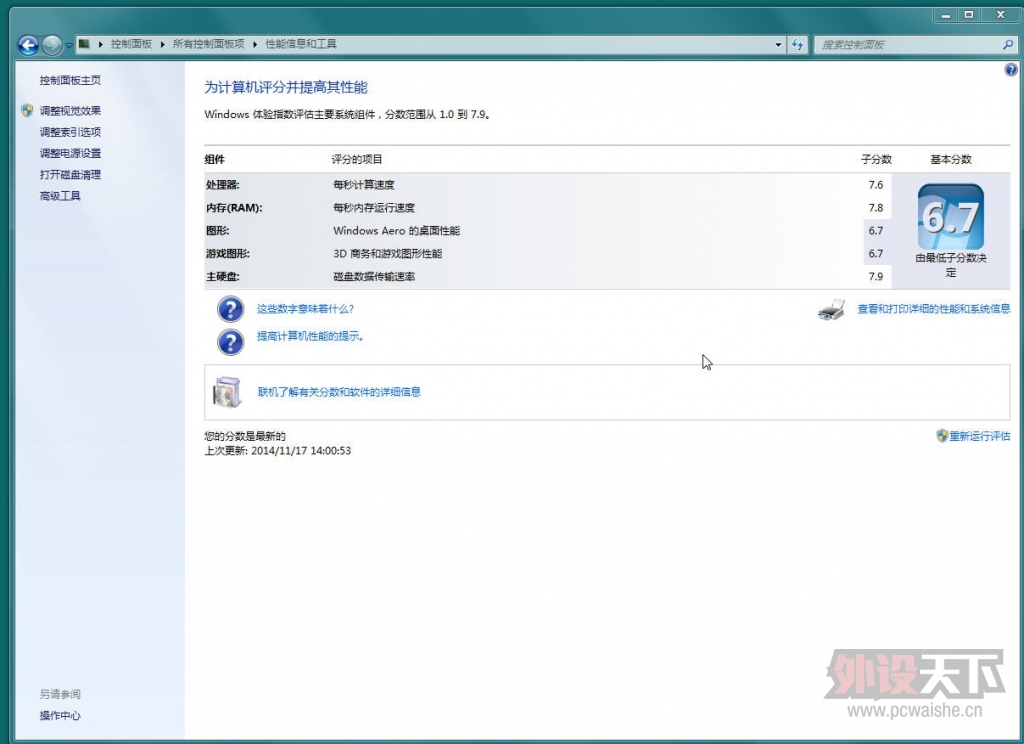The width and height of the screenshot is (1024, 744).
Task: Click the 每秒计算速度 description text
Action: coord(364,185)
